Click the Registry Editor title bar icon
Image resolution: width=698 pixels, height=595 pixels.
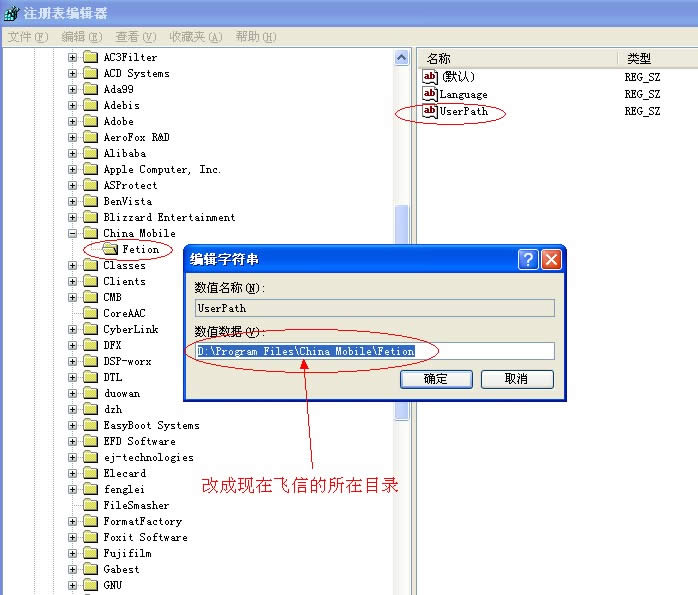coord(12,13)
